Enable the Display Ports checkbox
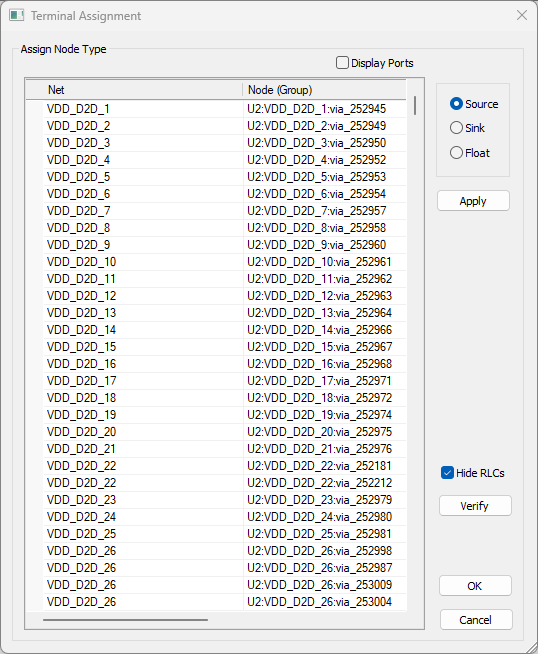The width and height of the screenshot is (538, 654). pos(342,63)
